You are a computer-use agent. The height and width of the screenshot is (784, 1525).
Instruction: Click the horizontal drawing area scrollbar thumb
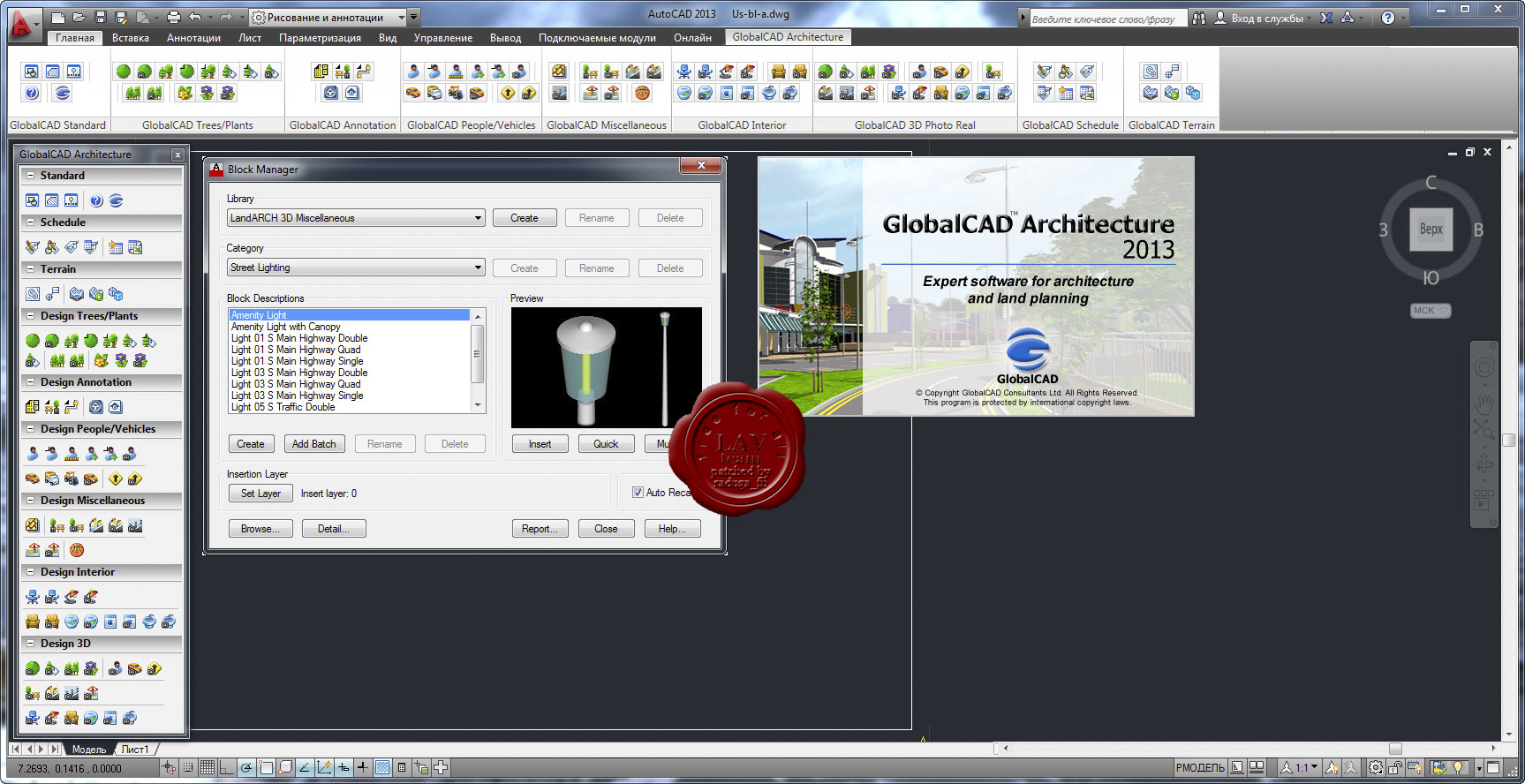coord(1395,749)
